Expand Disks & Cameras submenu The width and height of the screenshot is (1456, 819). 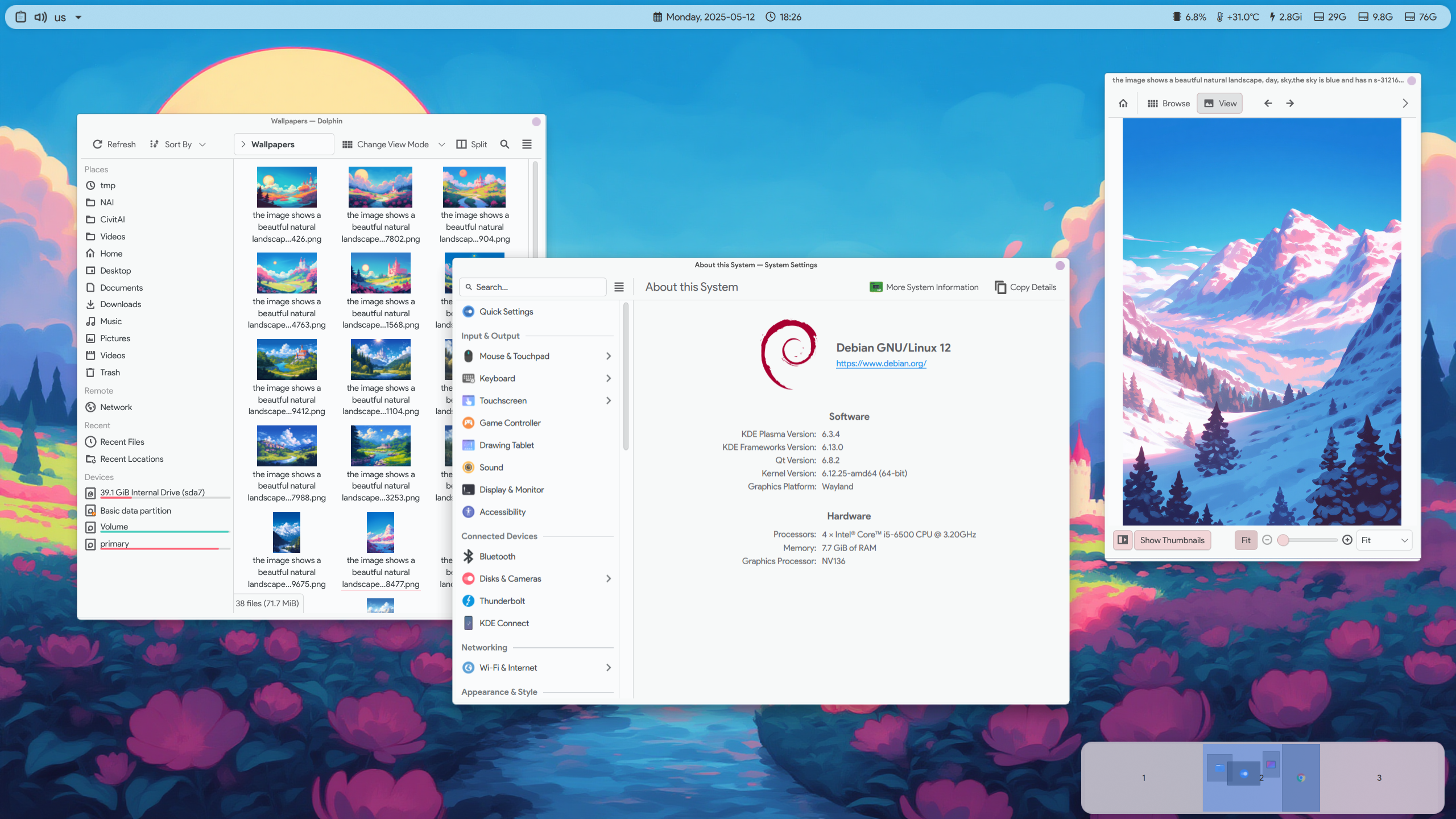(x=609, y=578)
